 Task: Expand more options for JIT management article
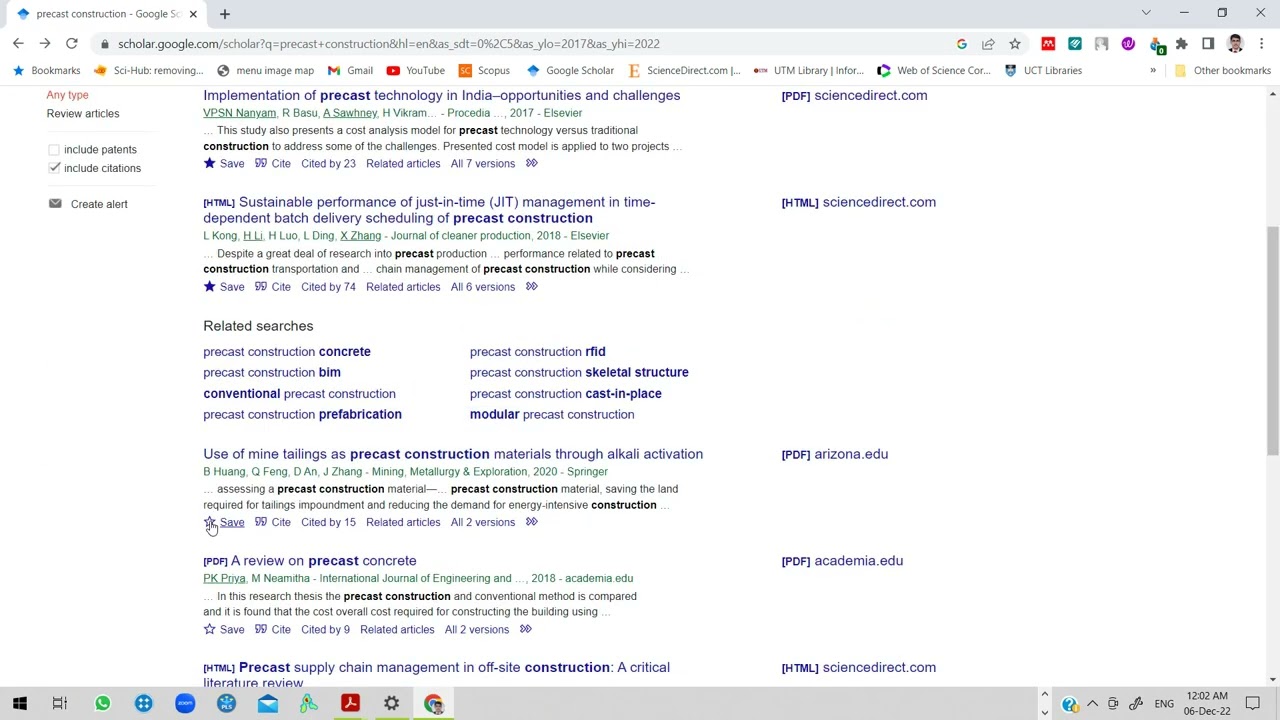(531, 287)
